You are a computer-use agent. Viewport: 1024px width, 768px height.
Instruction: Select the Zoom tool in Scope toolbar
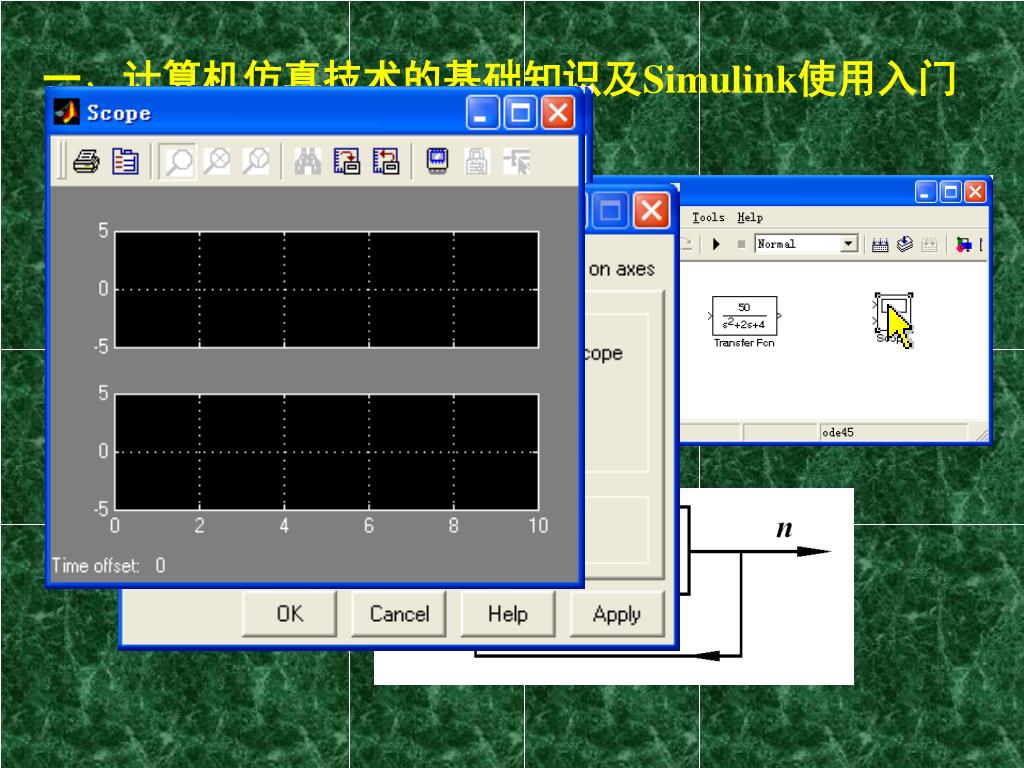coord(178,161)
